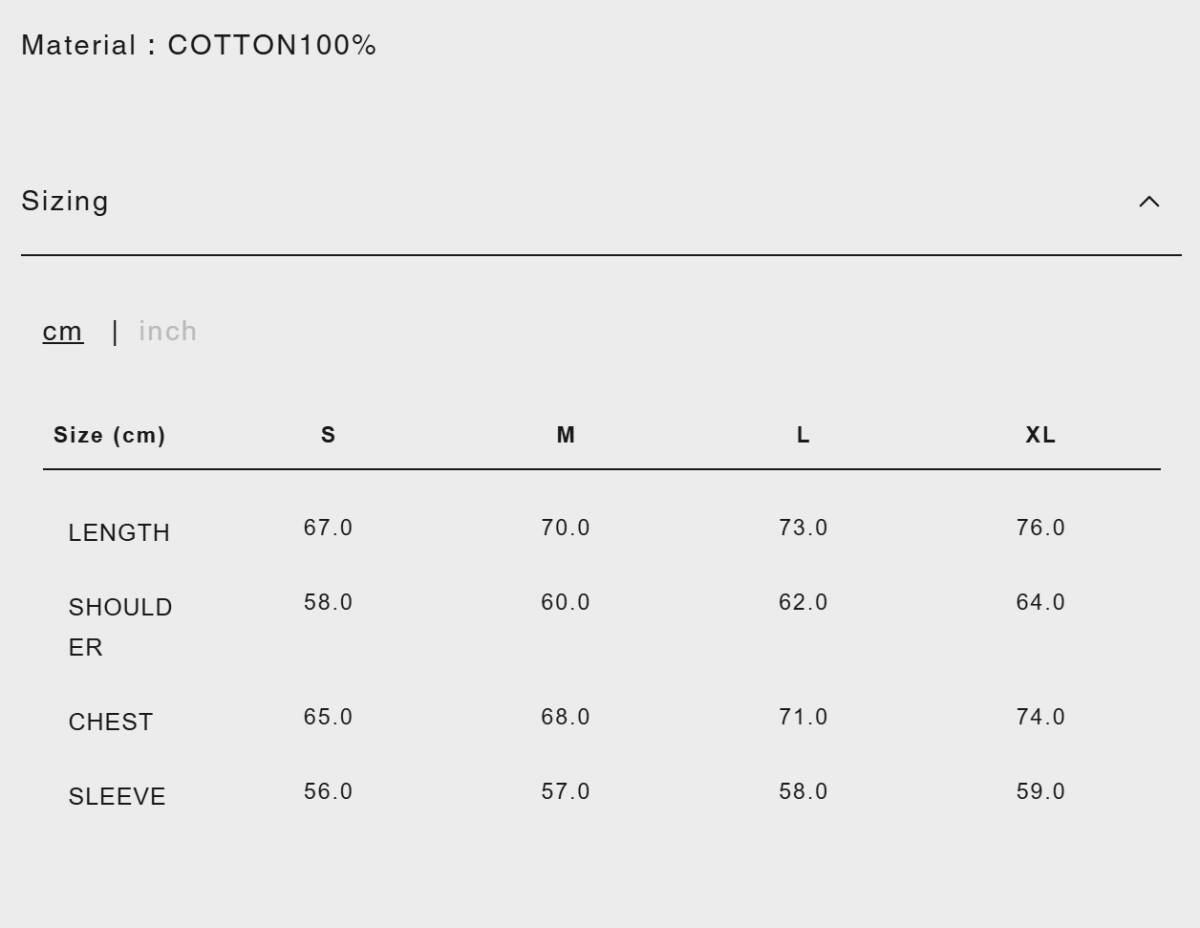1200x928 pixels.
Task: Click the 56.0 sleeve value for S
Action: coord(328,792)
